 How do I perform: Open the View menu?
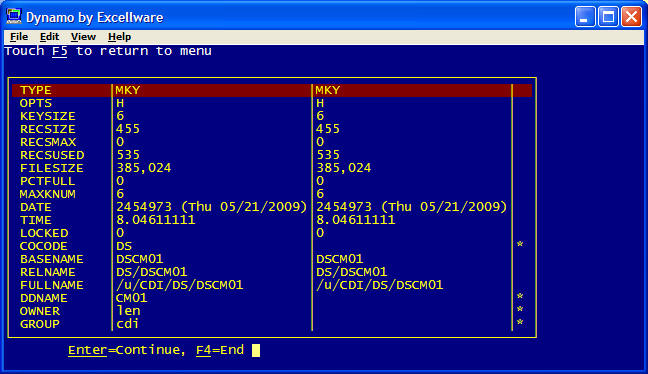83,37
